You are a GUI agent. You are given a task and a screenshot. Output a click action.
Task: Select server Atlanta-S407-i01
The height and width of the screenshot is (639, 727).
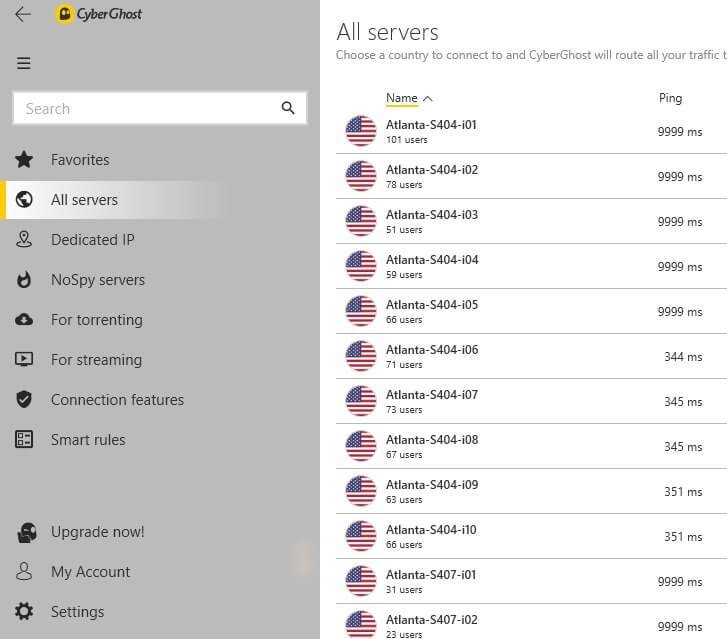[531, 581]
